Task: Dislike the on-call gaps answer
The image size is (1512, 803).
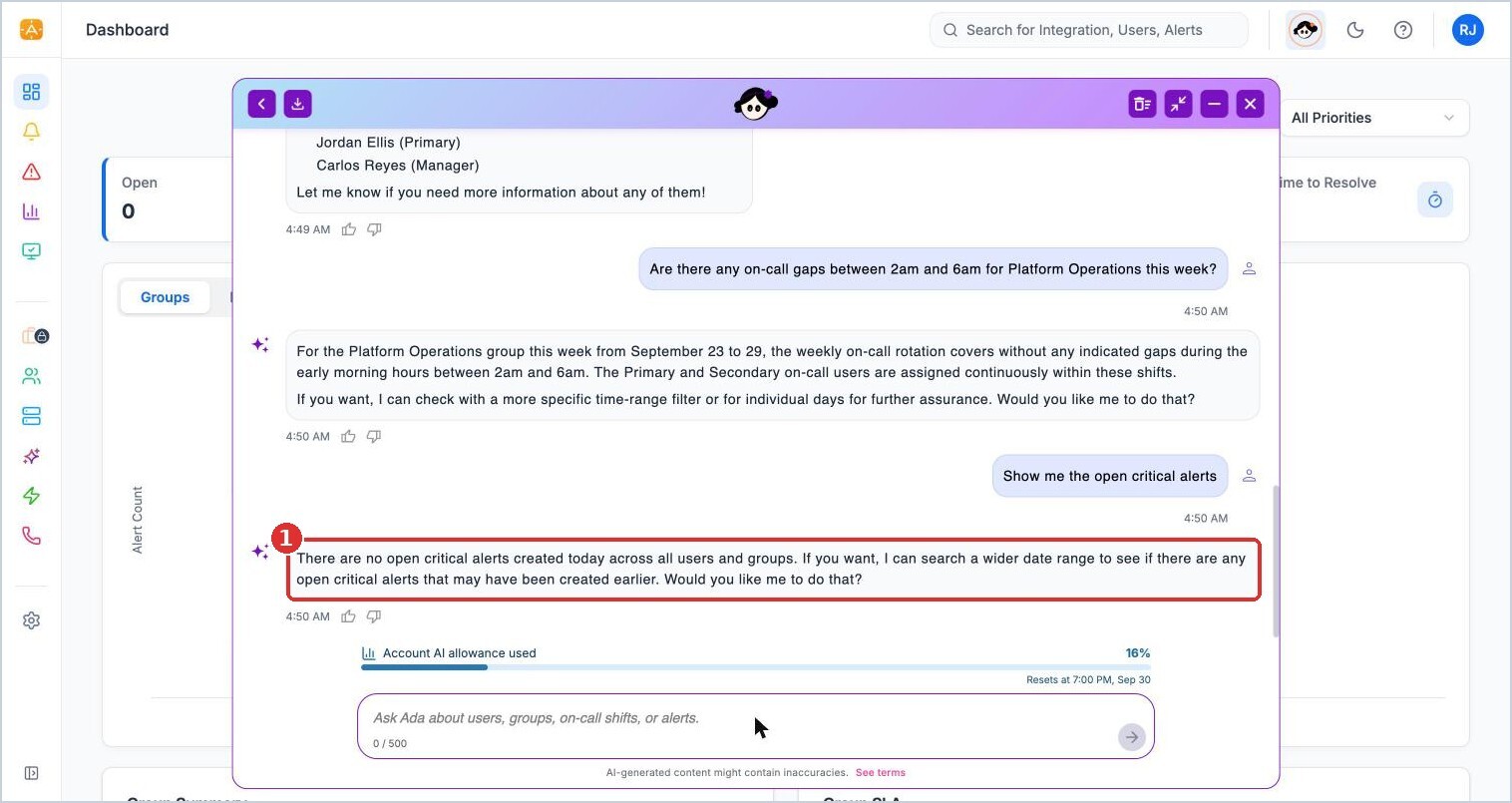Action: pos(374,436)
